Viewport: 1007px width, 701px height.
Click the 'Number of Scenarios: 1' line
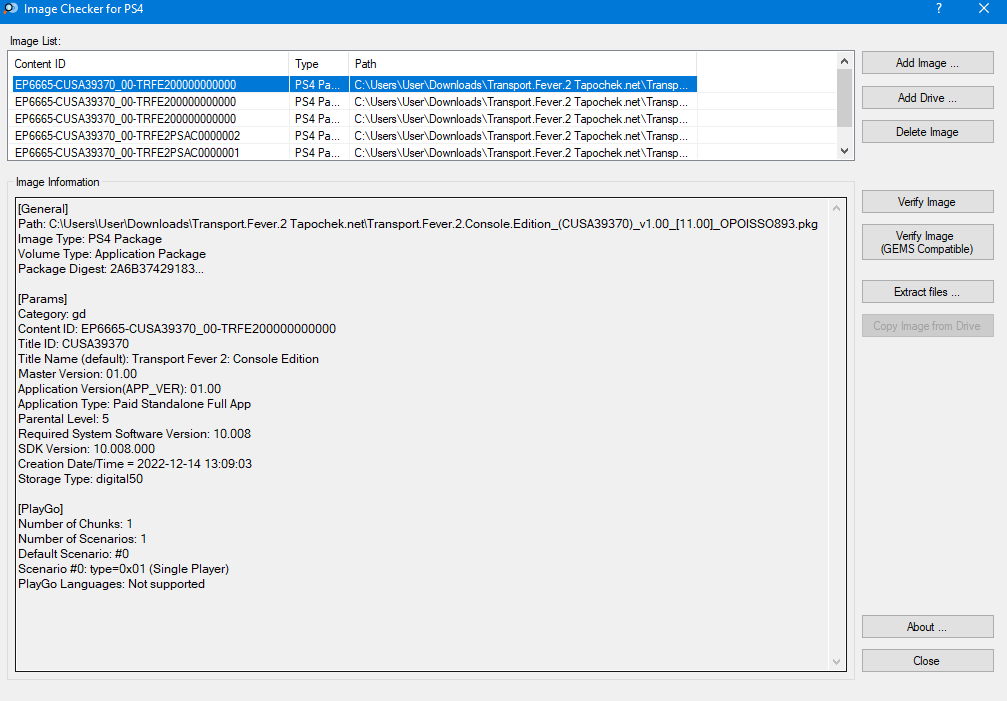(x=82, y=539)
